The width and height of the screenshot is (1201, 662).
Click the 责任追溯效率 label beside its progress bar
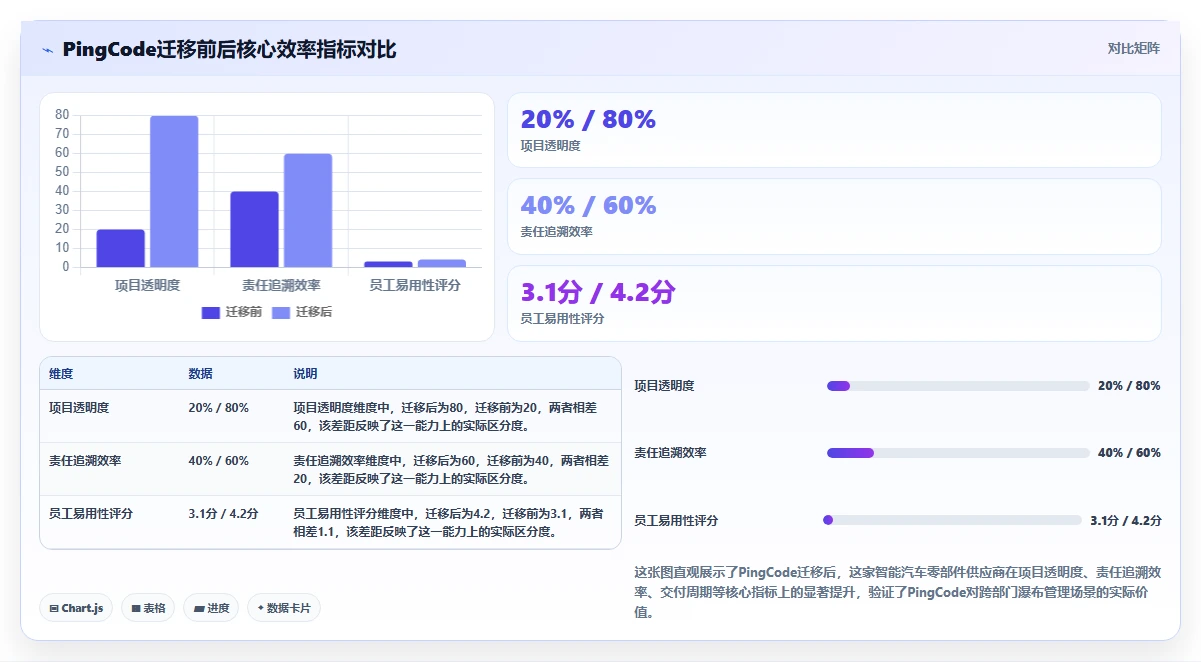tap(670, 453)
